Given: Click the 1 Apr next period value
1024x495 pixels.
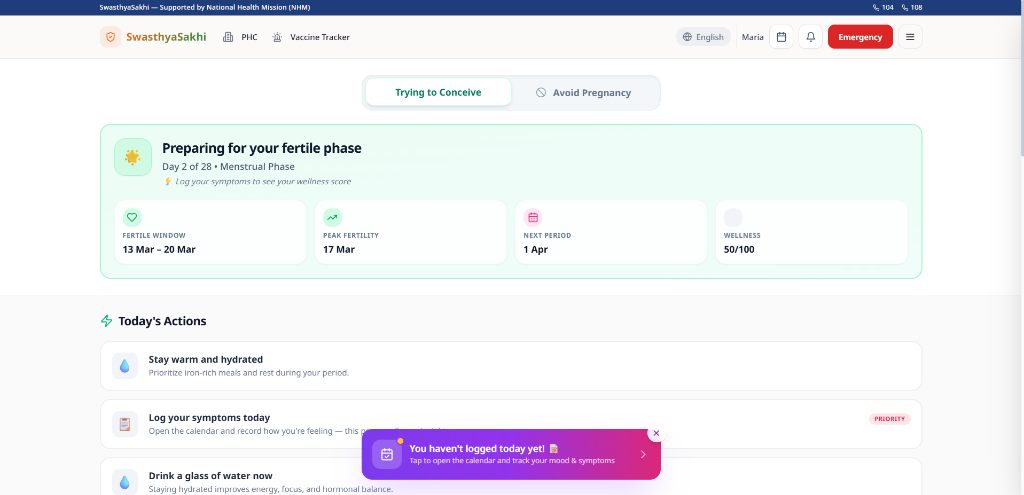Looking at the screenshot, I should pyautogui.click(x=536, y=249).
